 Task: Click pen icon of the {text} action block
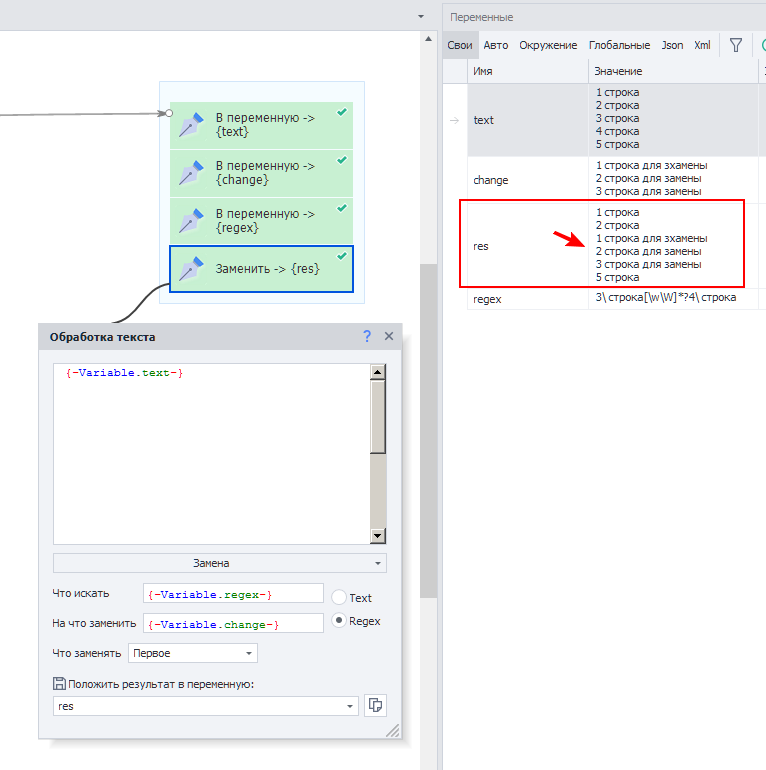(x=191, y=124)
